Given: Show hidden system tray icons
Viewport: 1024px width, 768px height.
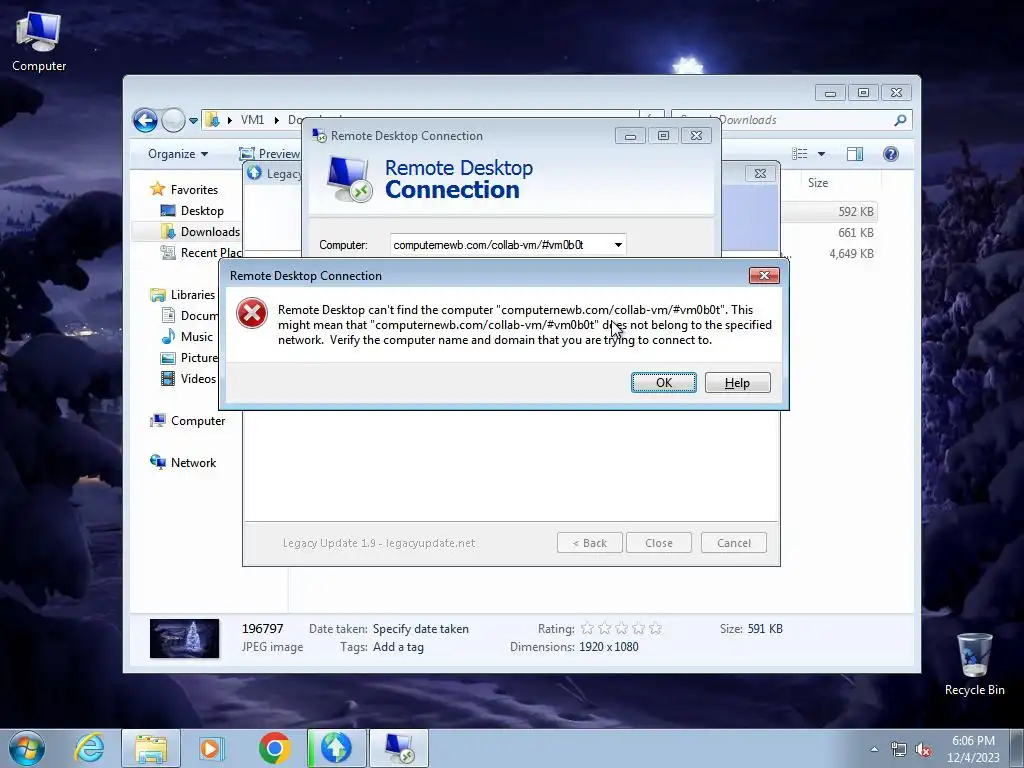Looking at the screenshot, I should (x=874, y=749).
